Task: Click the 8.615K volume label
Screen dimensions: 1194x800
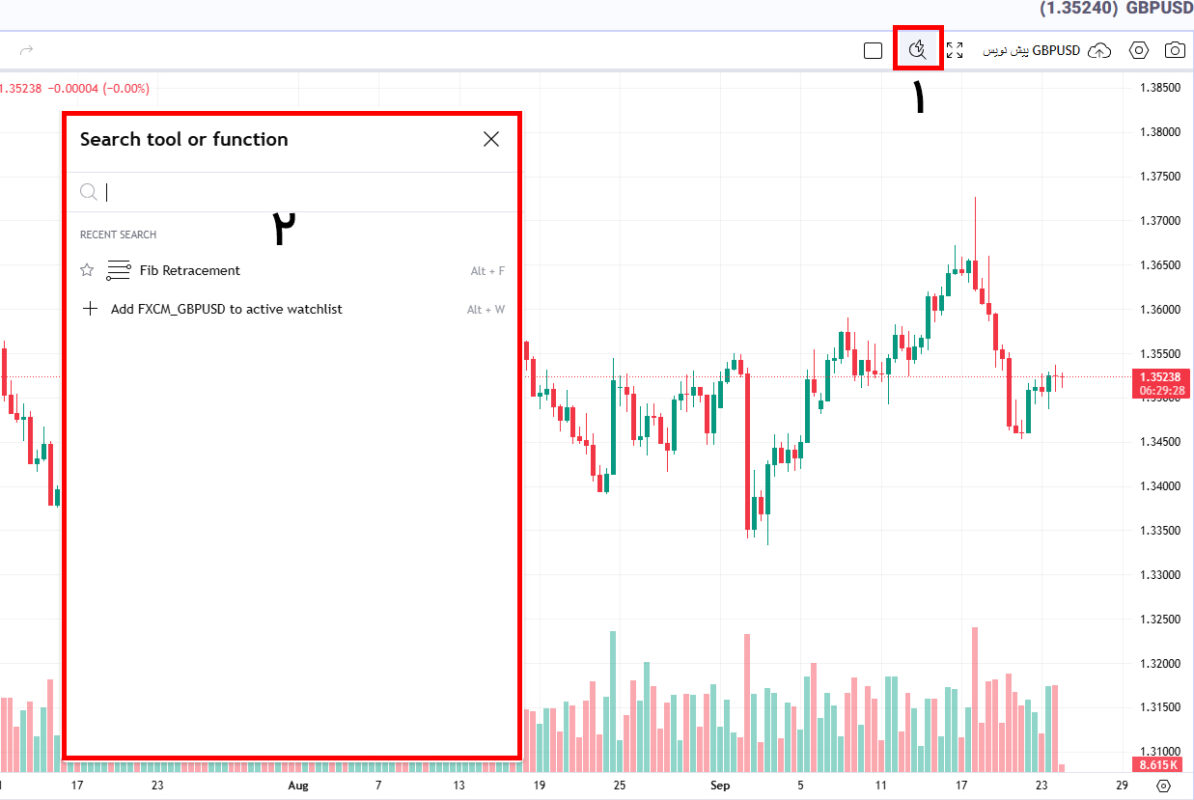Action: 1159,764
